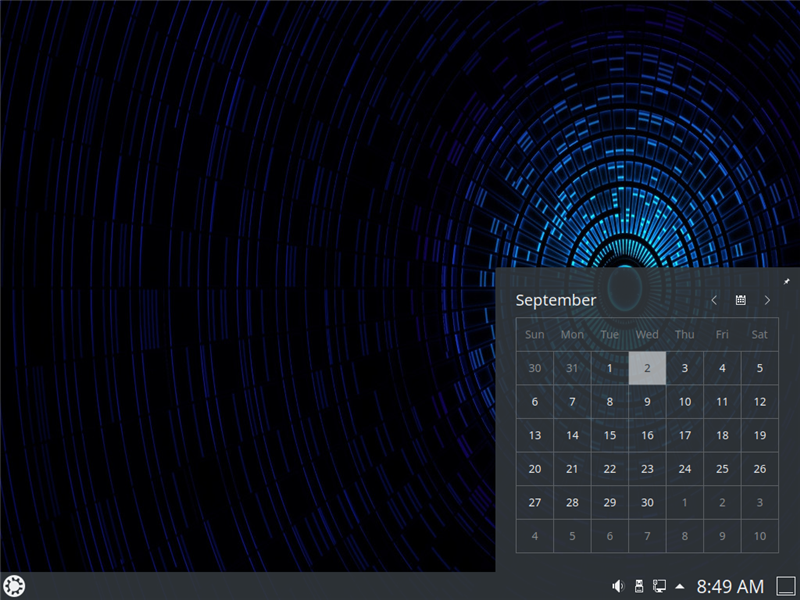Click the September month heading
The width and height of the screenshot is (800, 600).
click(556, 300)
